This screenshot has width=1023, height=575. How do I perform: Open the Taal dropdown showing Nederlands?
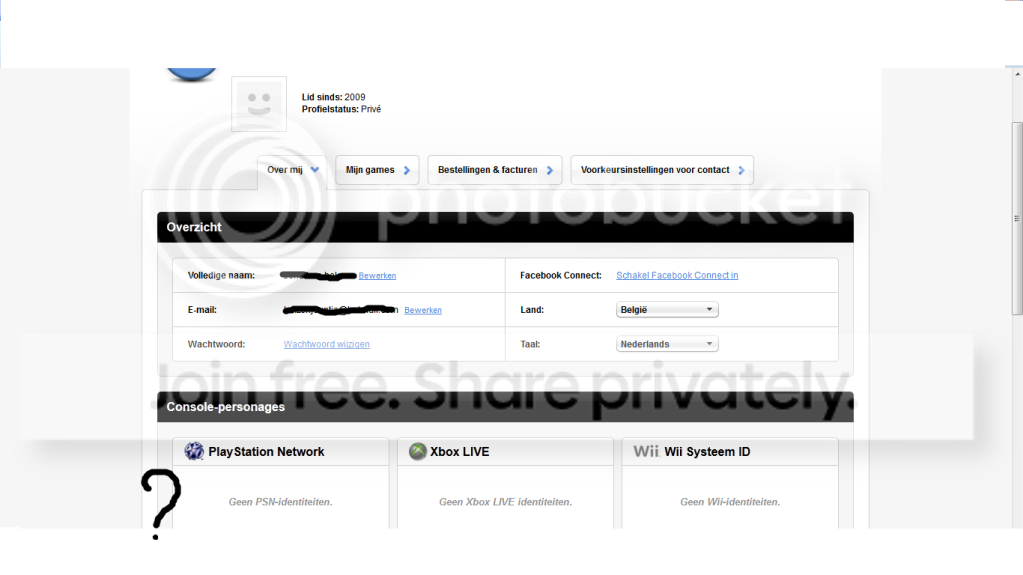tap(667, 344)
